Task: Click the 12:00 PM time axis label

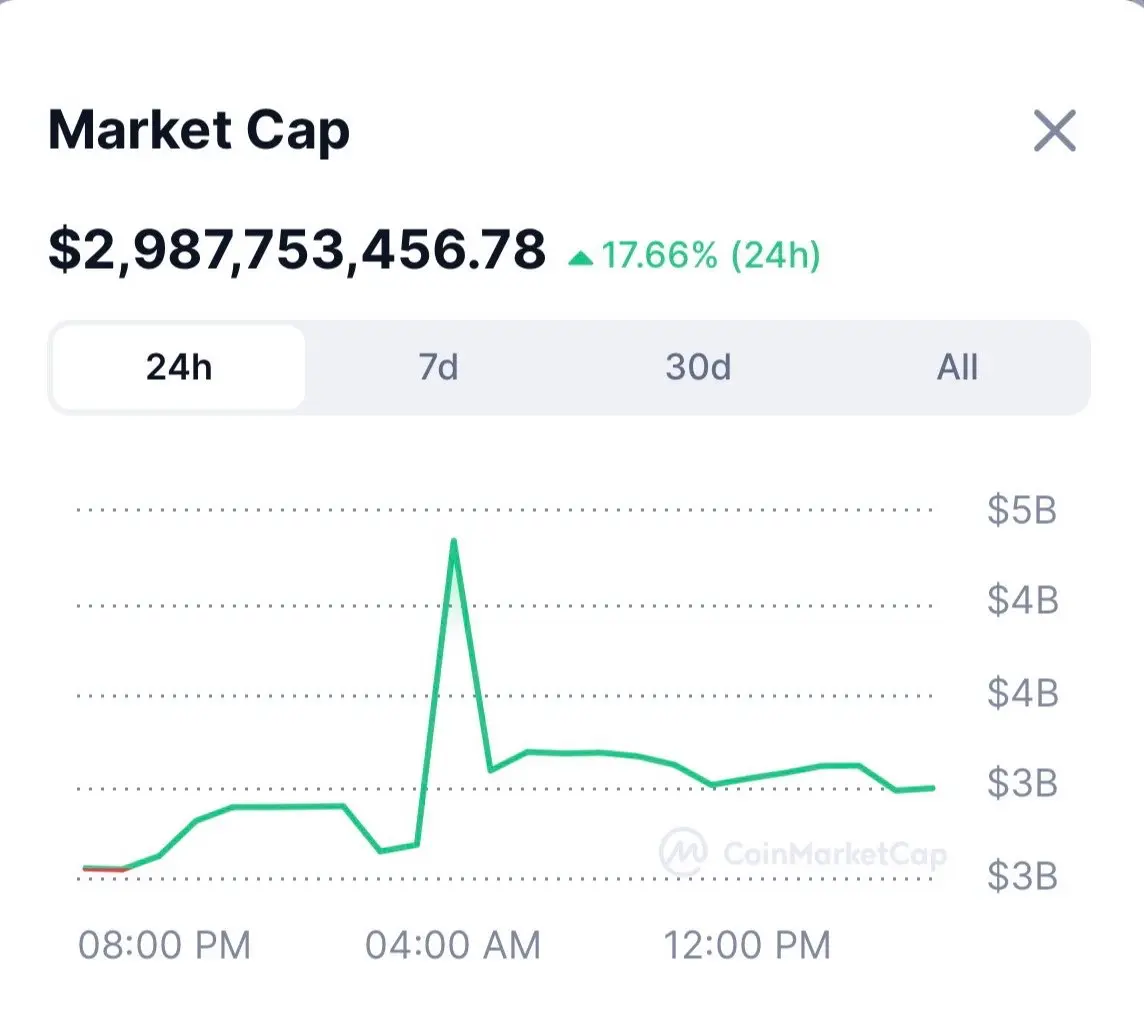Action: point(748,944)
